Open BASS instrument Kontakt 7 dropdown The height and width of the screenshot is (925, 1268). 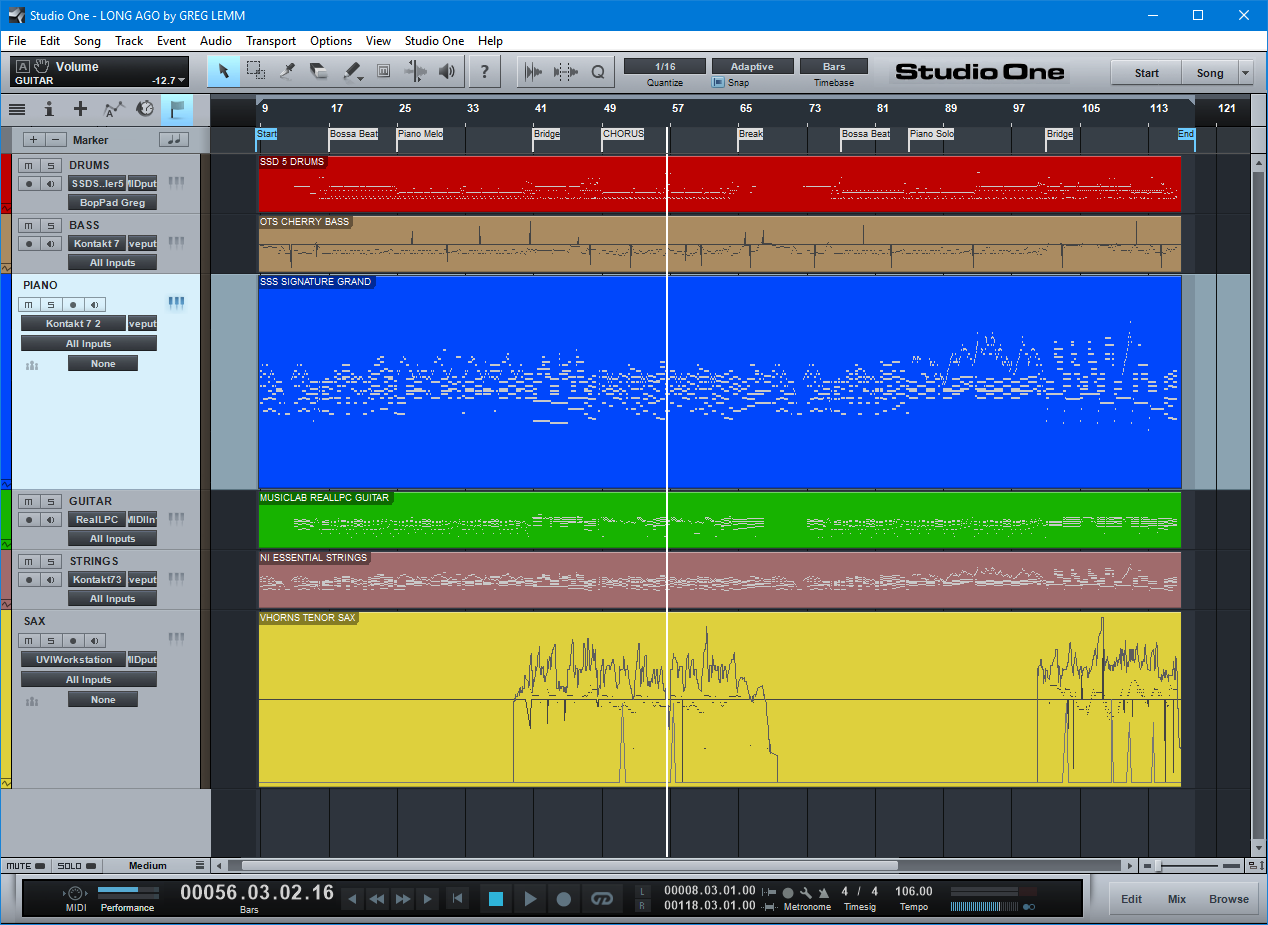pos(97,243)
